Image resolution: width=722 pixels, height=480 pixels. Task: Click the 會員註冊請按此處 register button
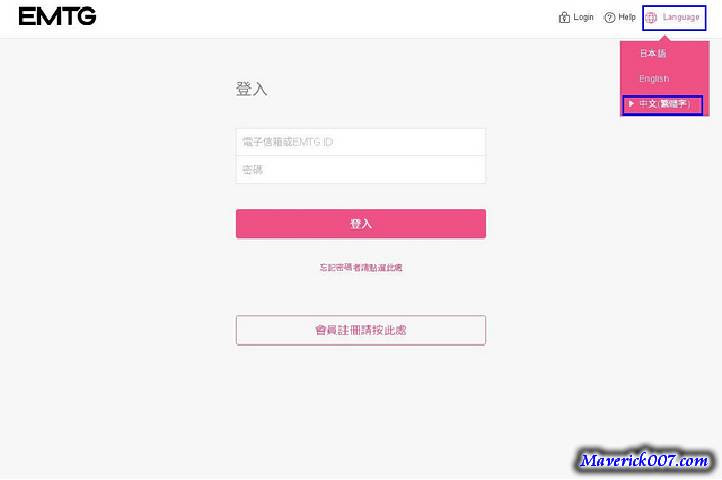(x=360, y=330)
